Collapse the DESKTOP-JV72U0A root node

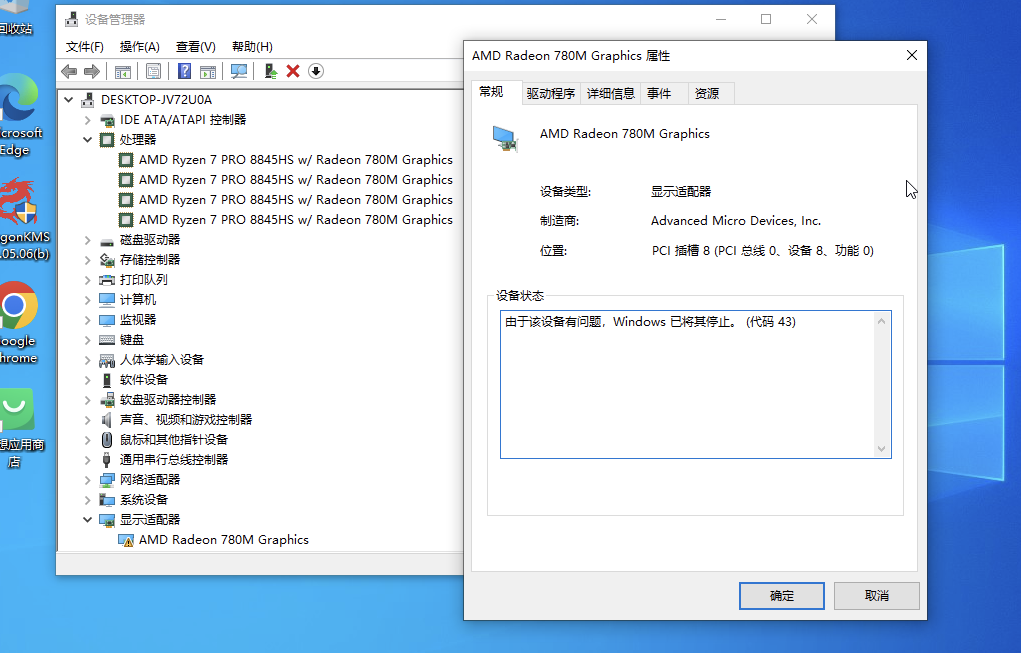(x=69, y=100)
